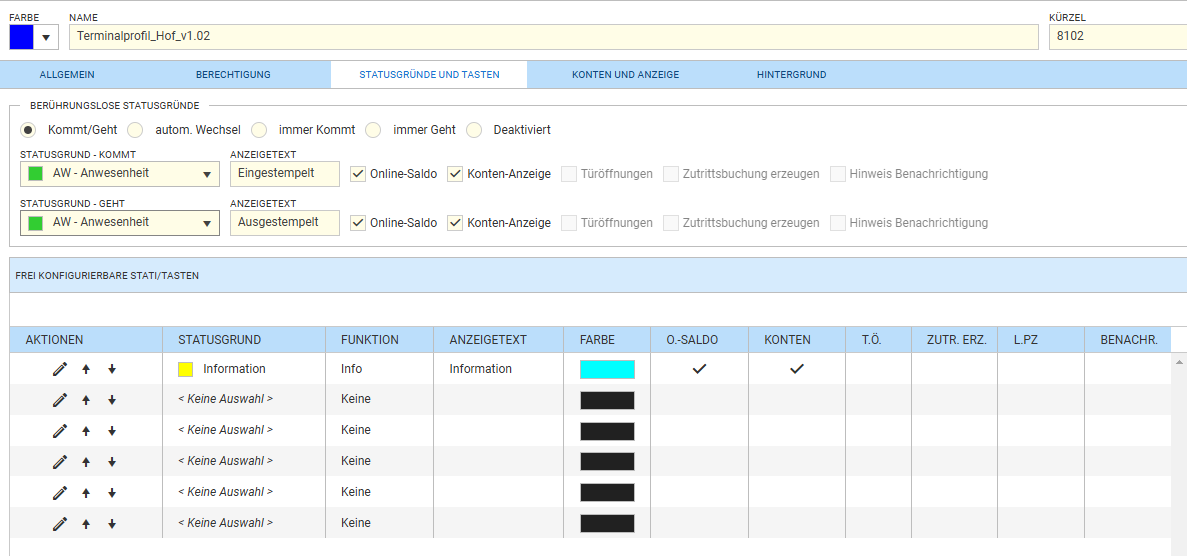Viewport: 1187px width, 556px height.
Task: Click the cyan color swatch in the Information row
Action: (x=607, y=369)
